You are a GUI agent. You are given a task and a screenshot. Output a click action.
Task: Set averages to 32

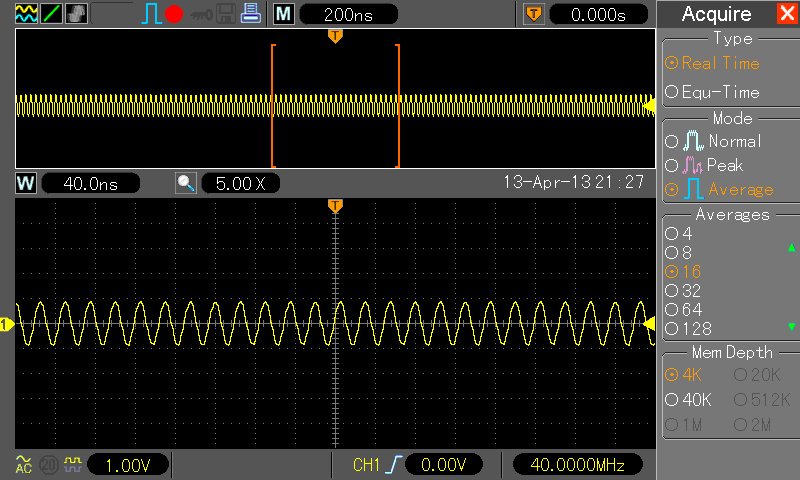click(683, 291)
